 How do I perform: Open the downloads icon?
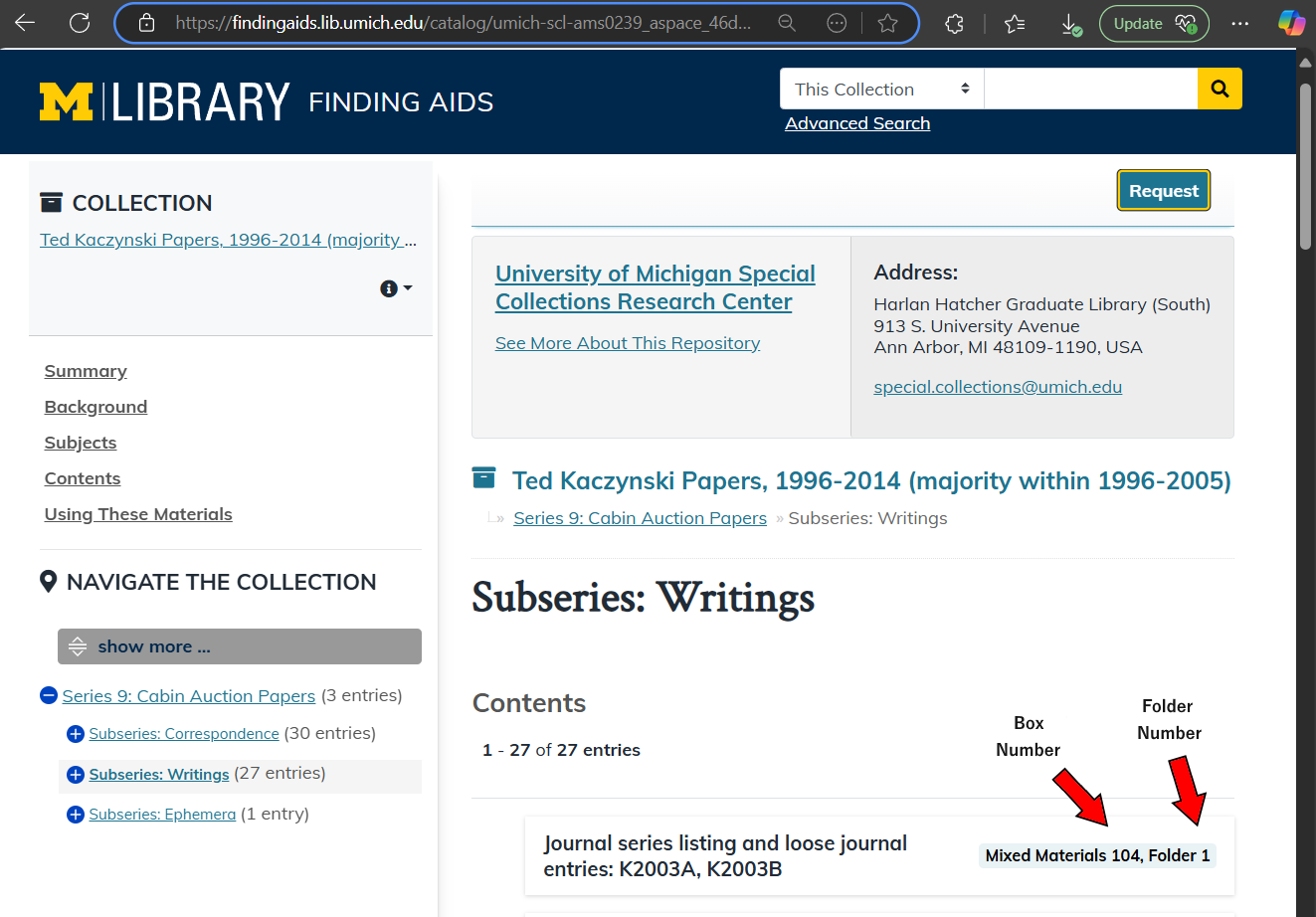pyautogui.click(x=1070, y=24)
